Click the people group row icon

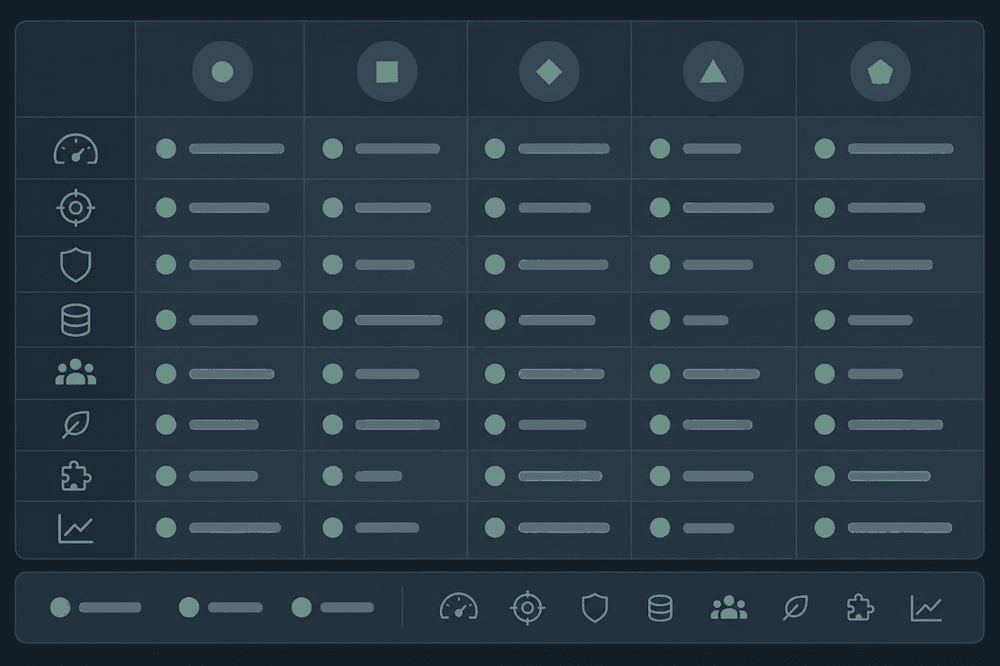pyautogui.click(x=75, y=373)
